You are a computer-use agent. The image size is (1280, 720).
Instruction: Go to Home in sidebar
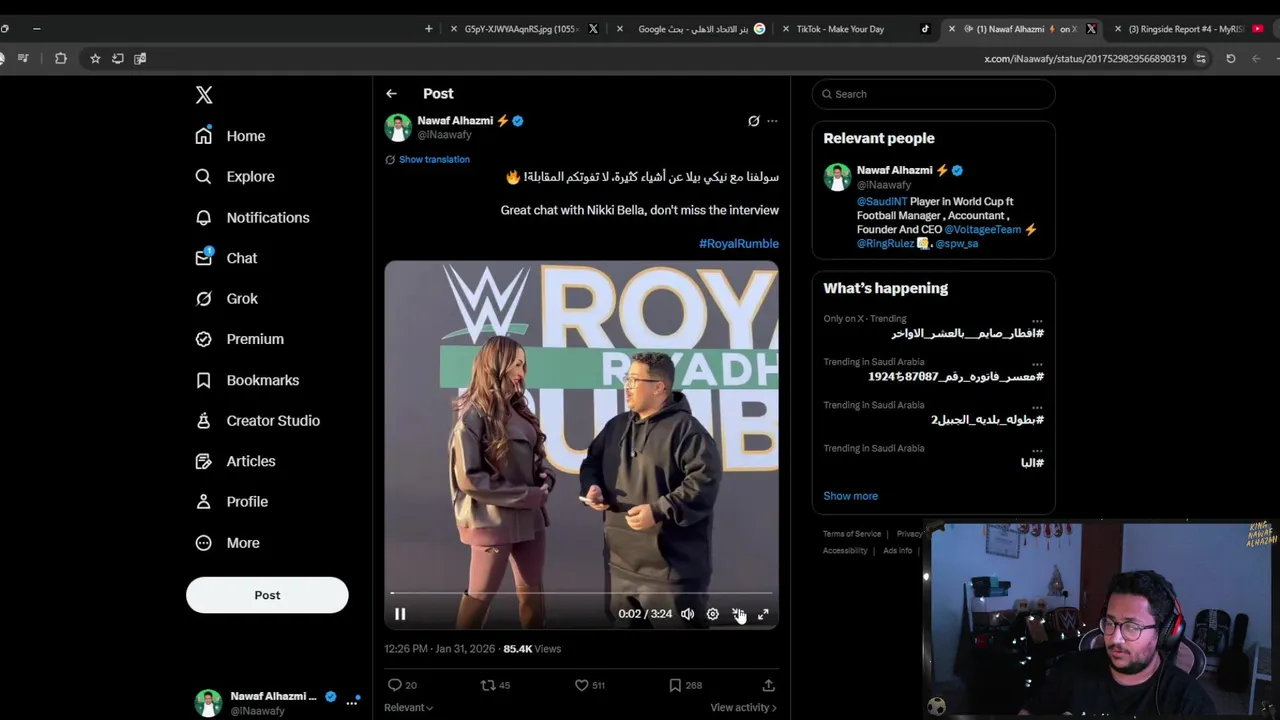(x=231, y=136)
